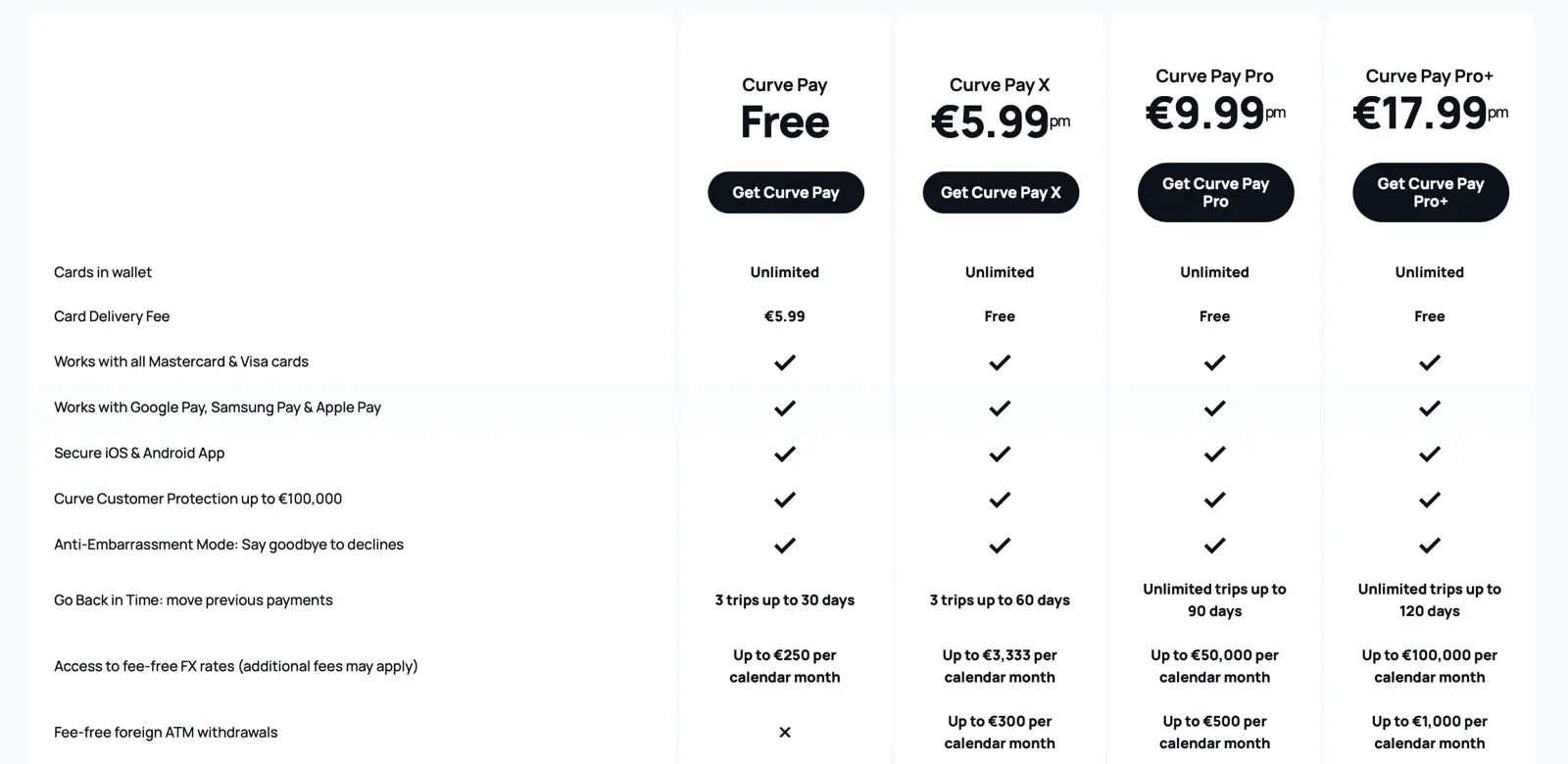Click the Fee-free foreign ATM withdrawals label
The image size is (1568, 764).
[166, 733]
